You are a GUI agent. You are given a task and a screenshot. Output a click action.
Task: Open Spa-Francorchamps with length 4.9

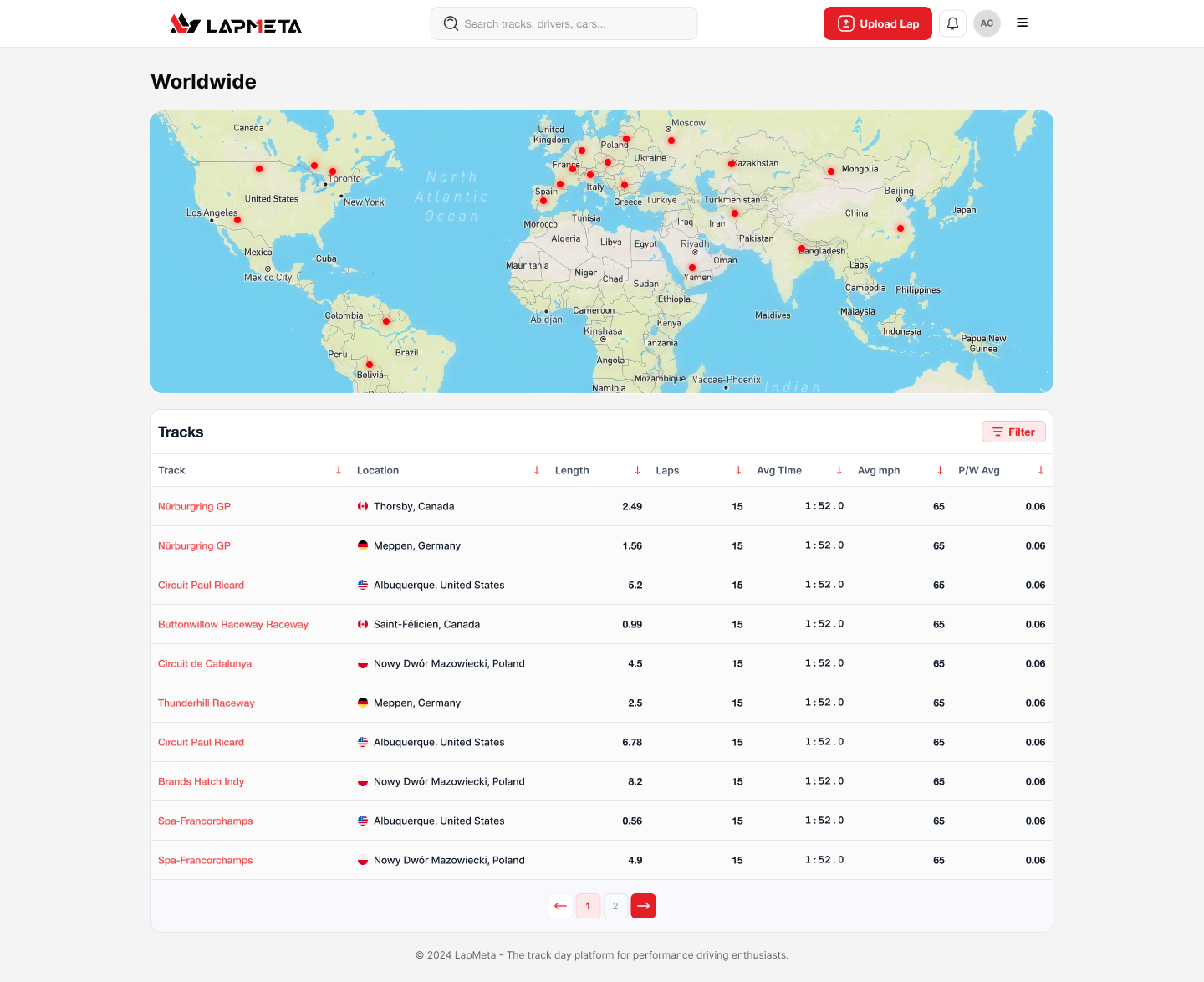206,860
